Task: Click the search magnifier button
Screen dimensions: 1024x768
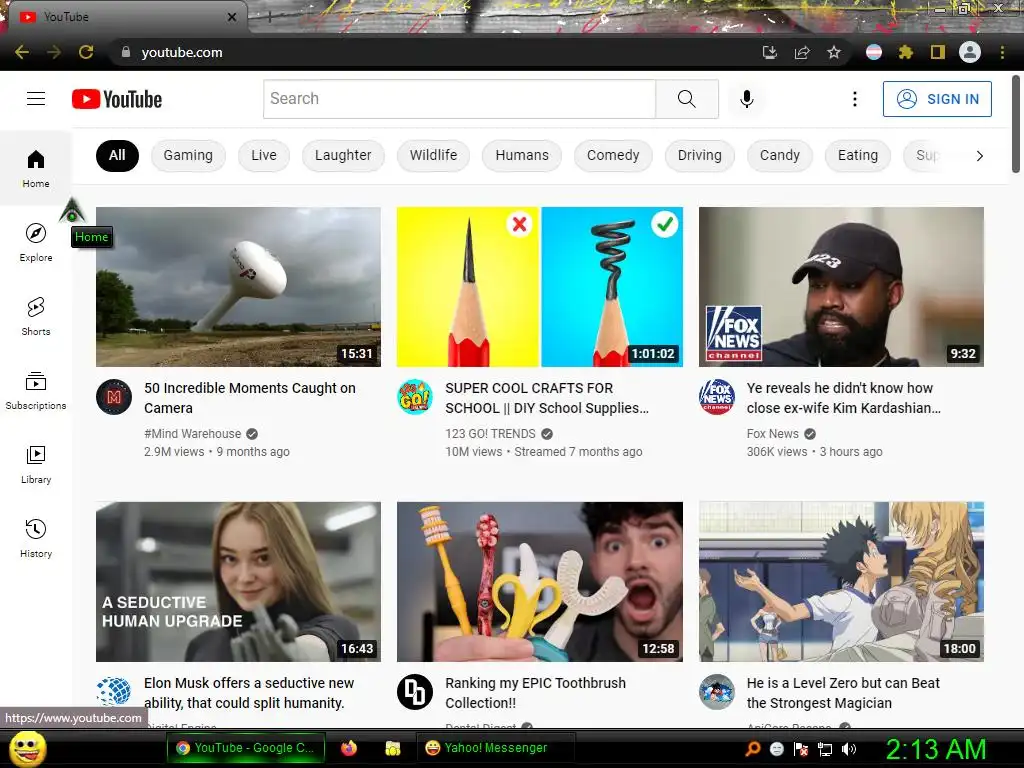Action: (686, 99)
